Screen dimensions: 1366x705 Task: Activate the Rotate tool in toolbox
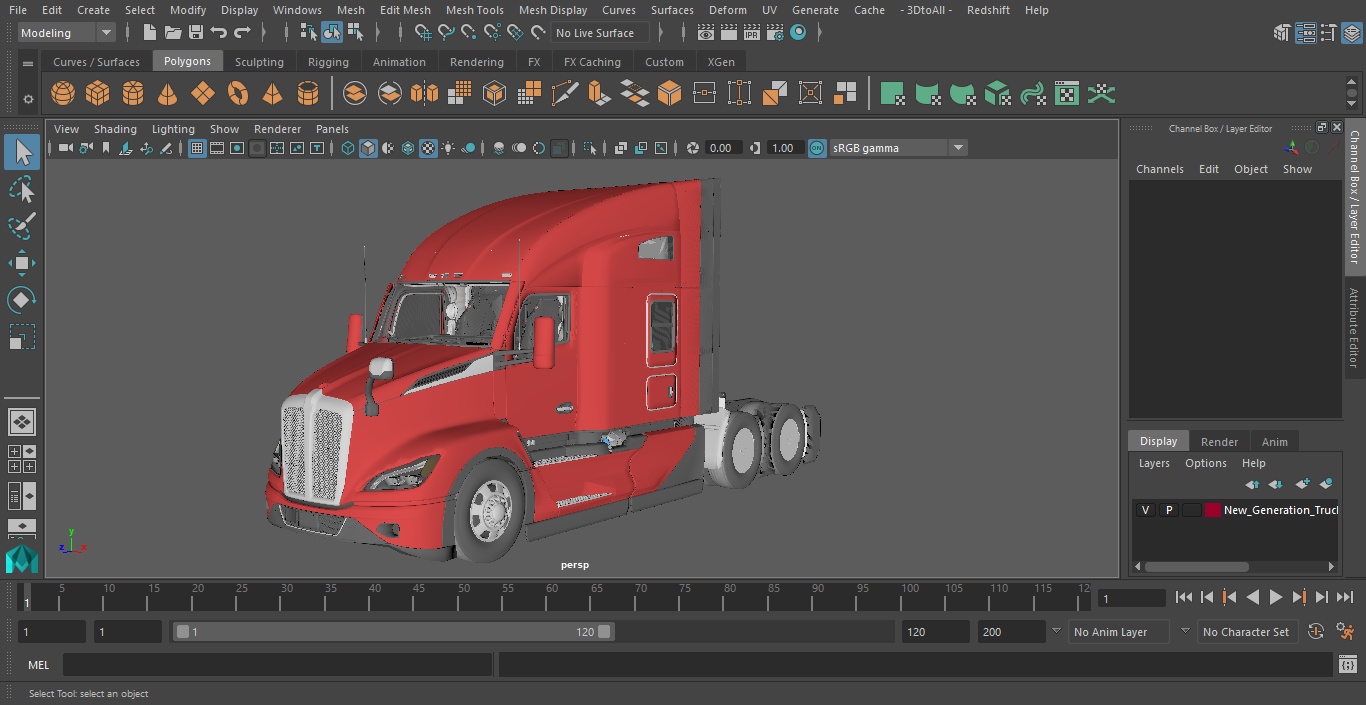coord(21,300)
